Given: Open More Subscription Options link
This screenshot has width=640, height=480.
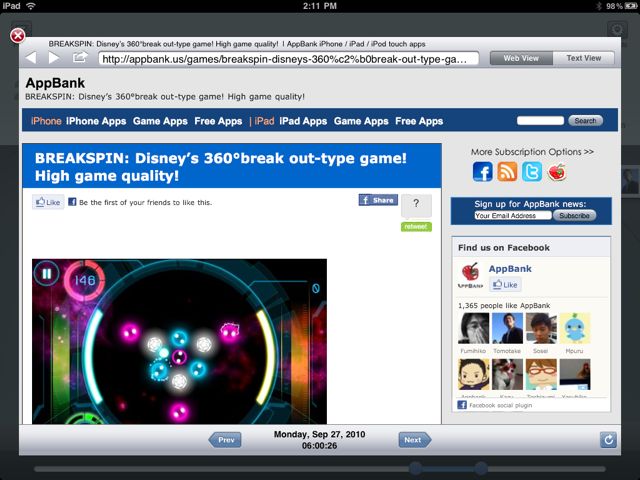Looking at the screenshot, I should (x=532, y=152).
